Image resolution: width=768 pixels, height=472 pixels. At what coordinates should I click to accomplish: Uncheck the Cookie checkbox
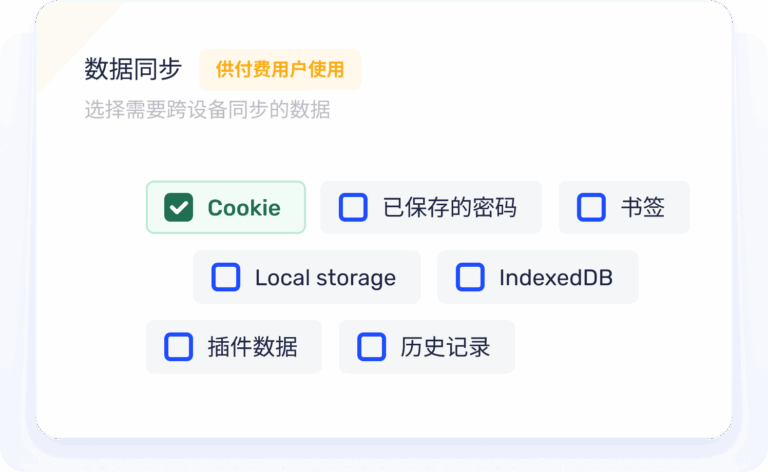point(179,208)
